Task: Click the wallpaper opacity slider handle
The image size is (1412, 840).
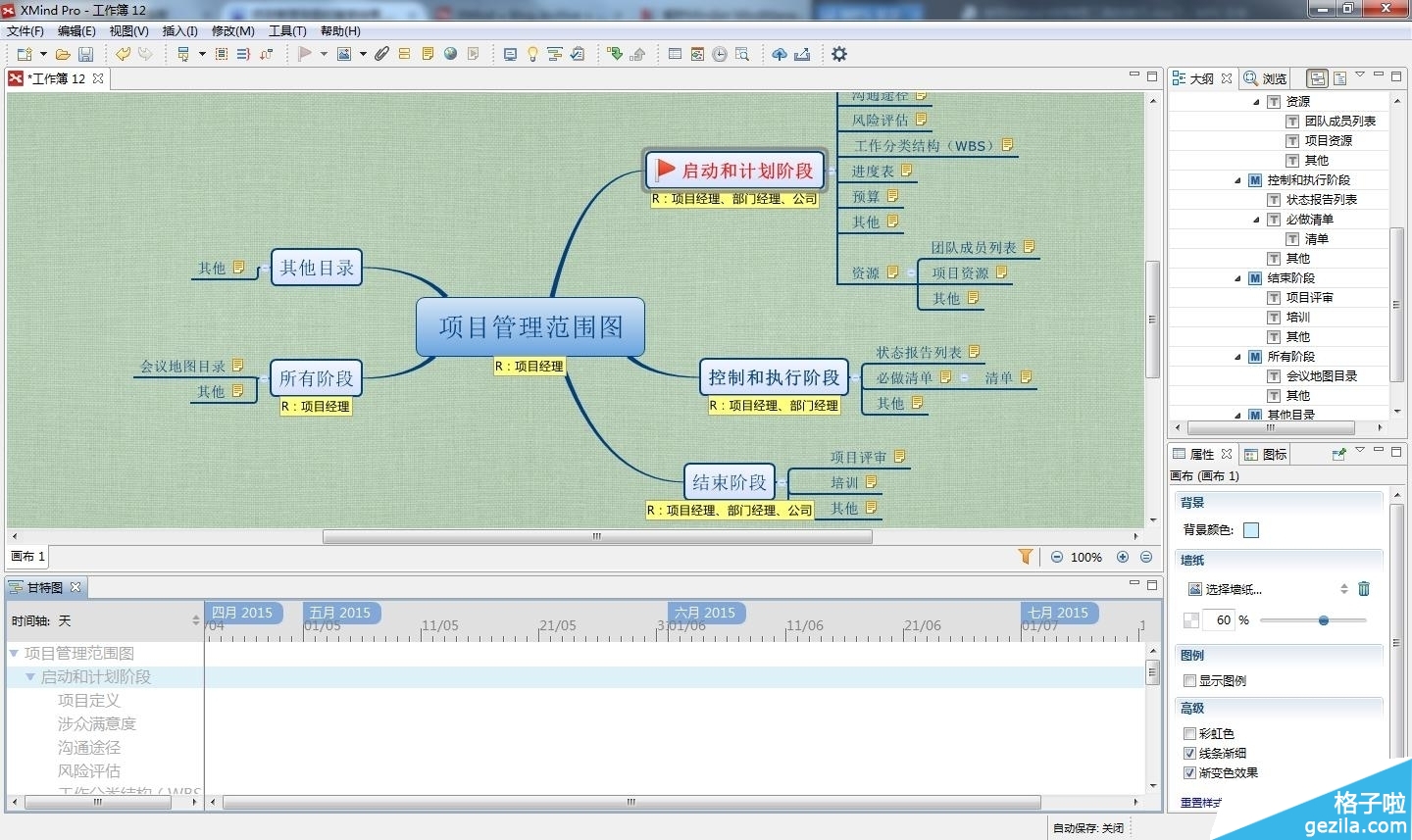Action: click(x=1324, y=620)
